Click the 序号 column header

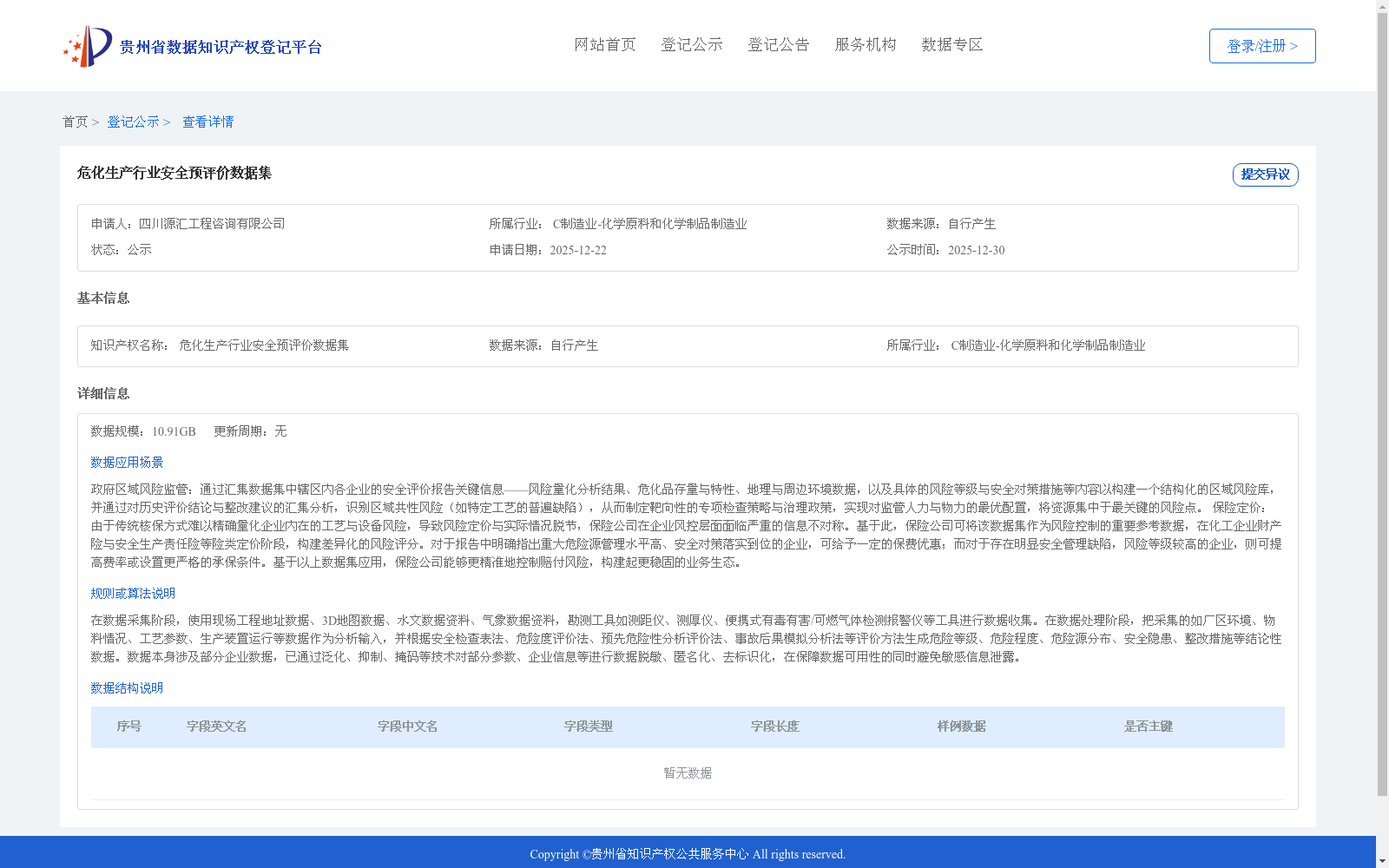pos(129,727)
